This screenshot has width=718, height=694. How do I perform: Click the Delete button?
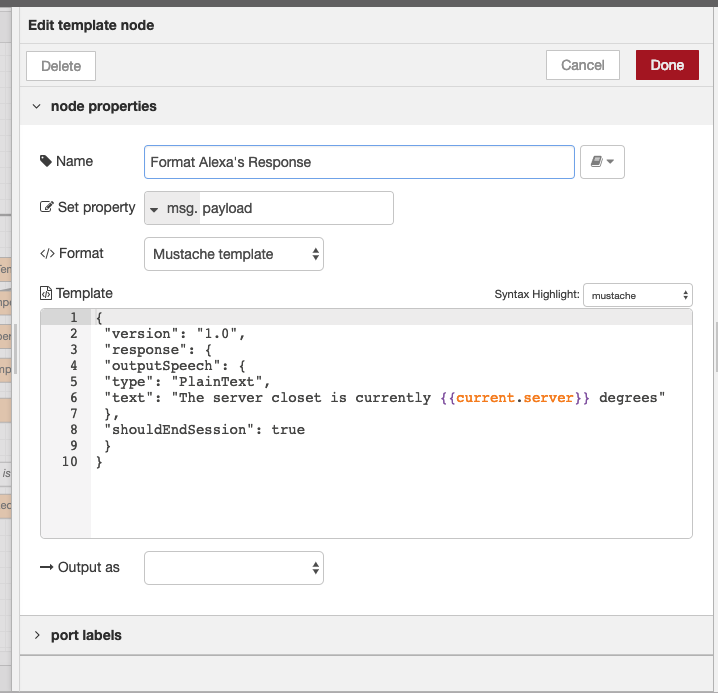pyautogui.click(x=61, y=66)
